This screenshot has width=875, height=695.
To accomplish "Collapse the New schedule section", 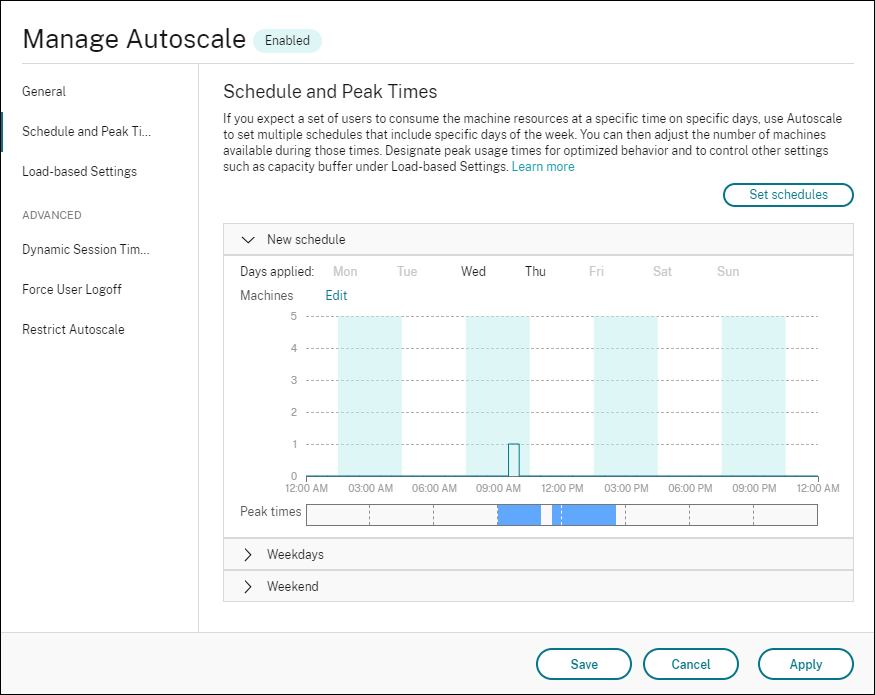I will click(248, 239).
